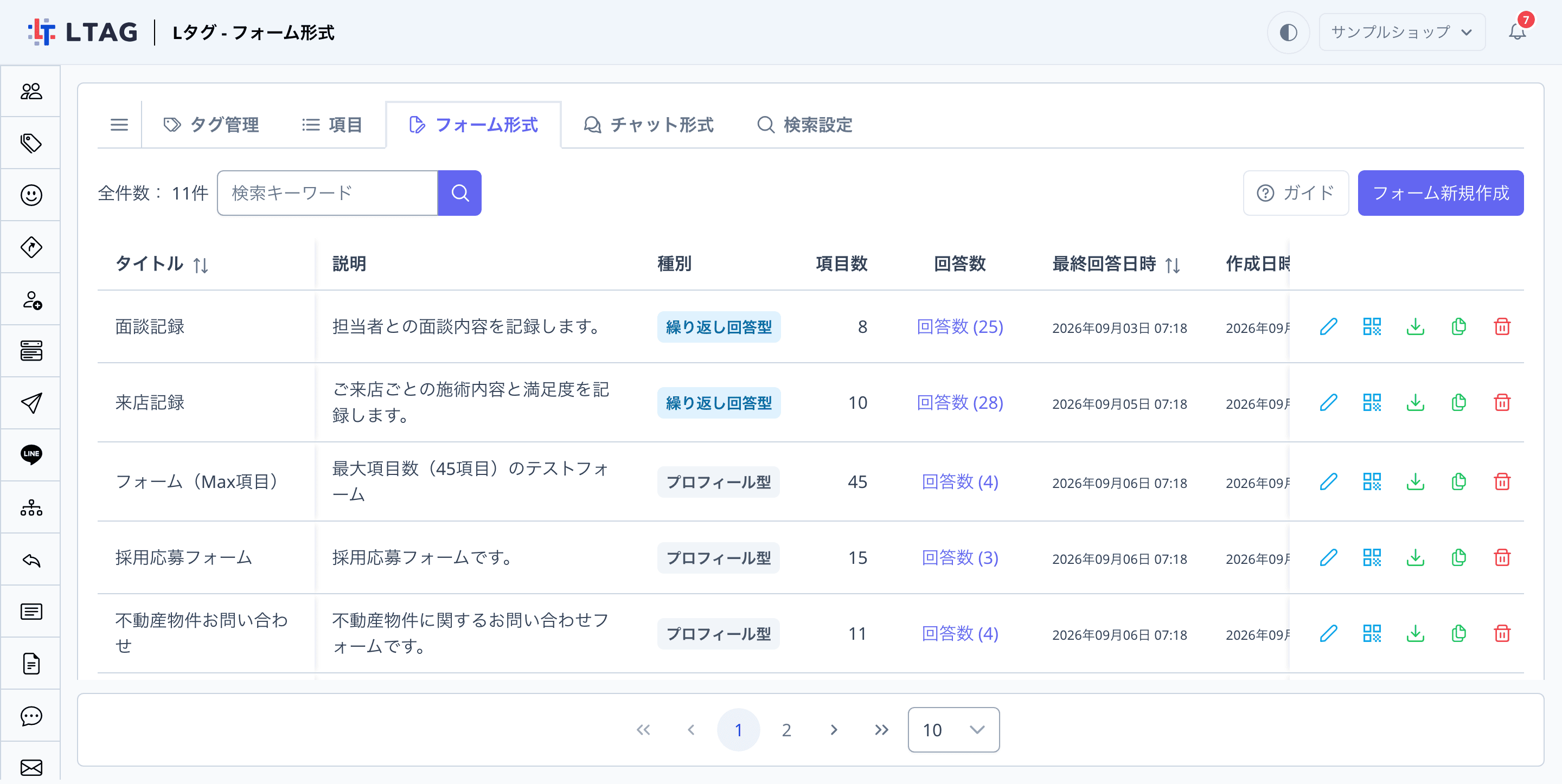Duplicate the 採用応募フォーム form
Viewport: 1562px width, 784px height.
click(1458, 558)
